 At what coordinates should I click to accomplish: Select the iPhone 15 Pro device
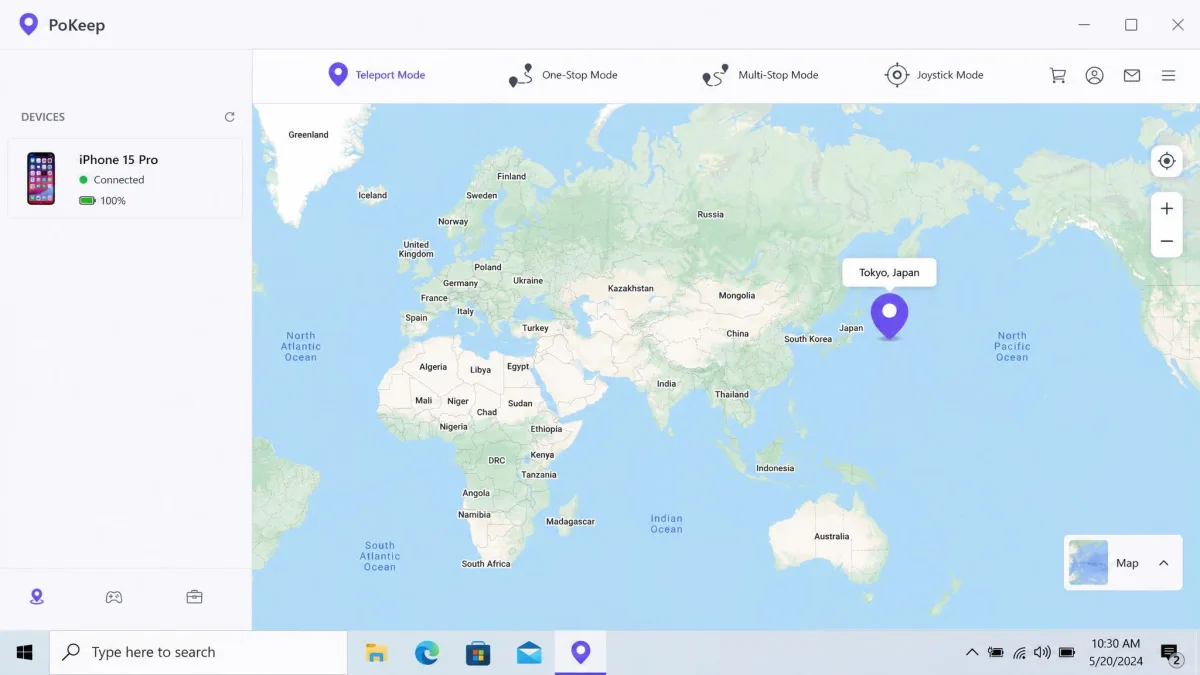pyautogui.click(x=125, y=178)
